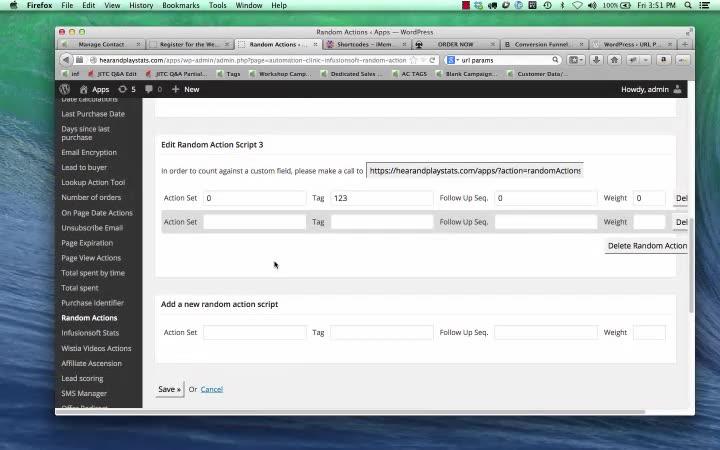Click the search magnifier in search box
The image size is (720, 450).
coord(555,60)
